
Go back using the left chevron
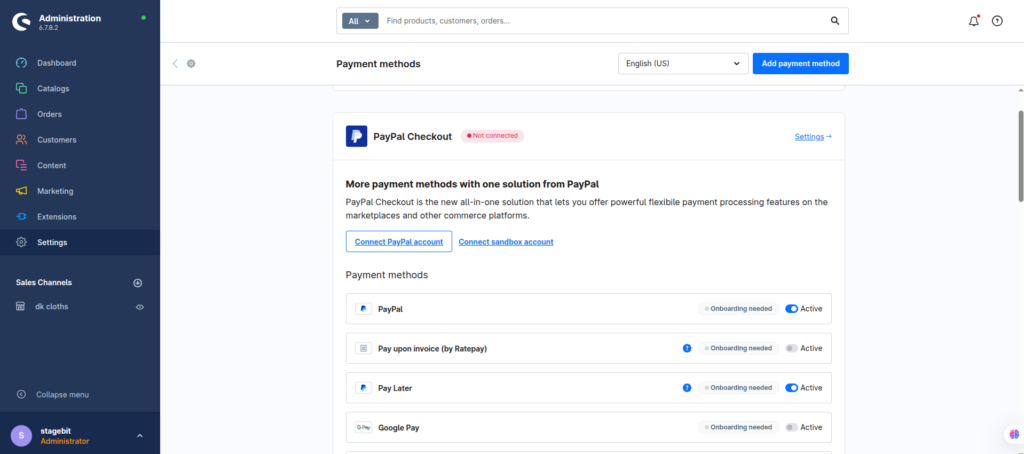pos(175,63)
